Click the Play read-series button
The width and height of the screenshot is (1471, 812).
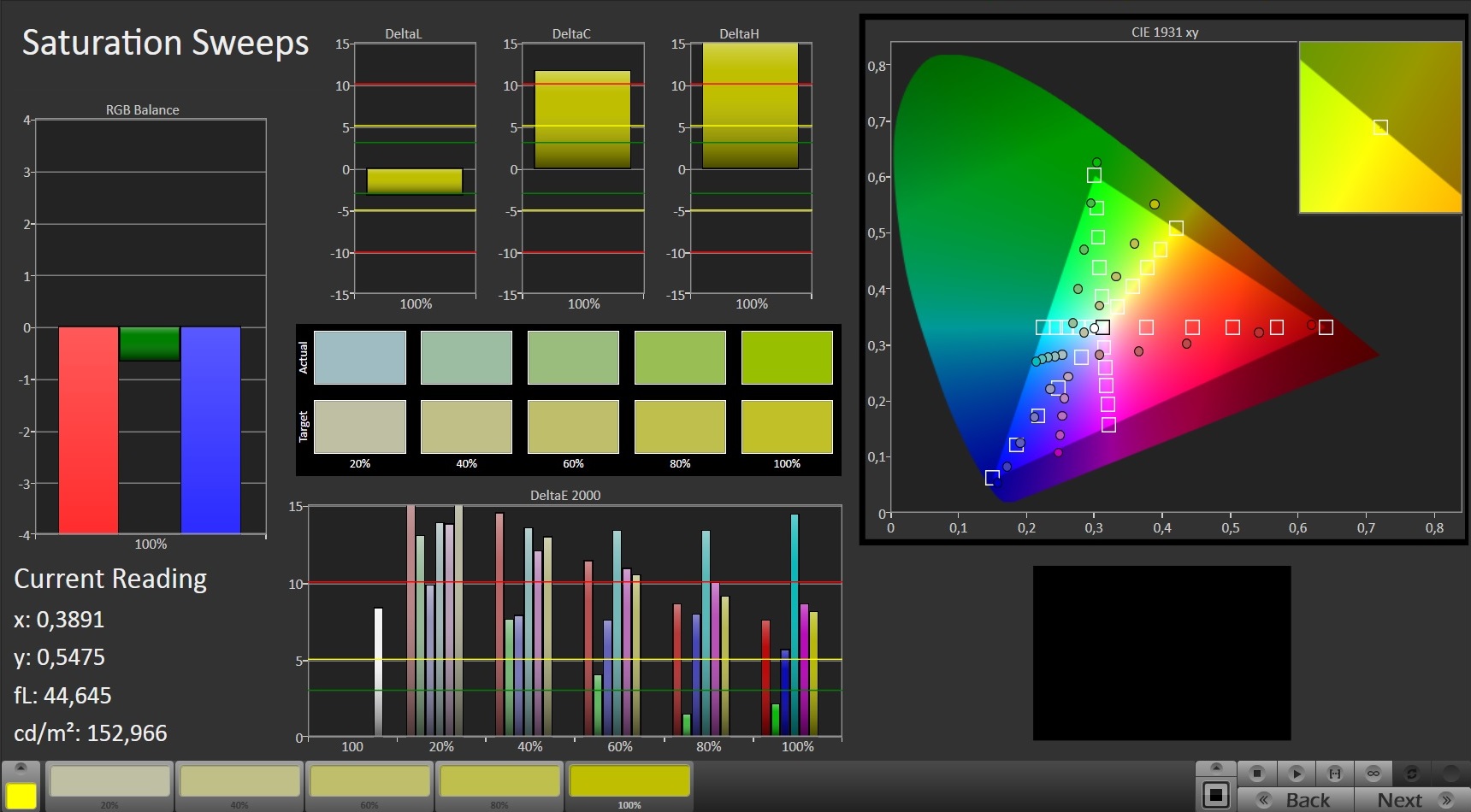click(1296, 774)
